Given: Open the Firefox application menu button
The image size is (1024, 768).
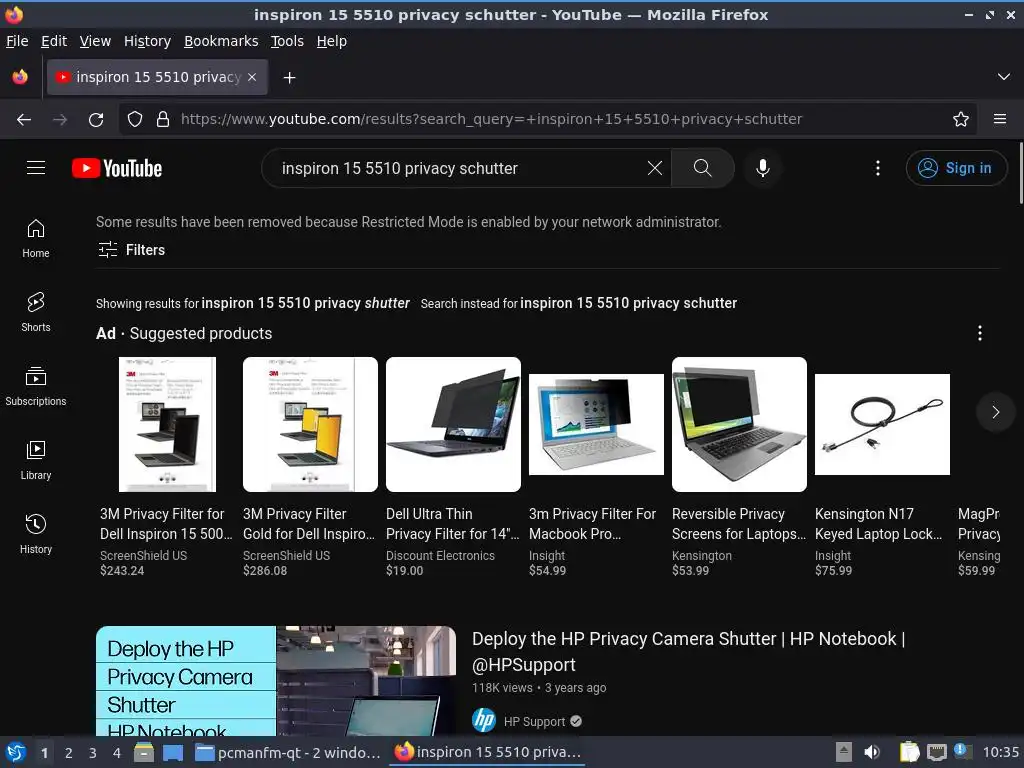Looking at the screenshot, I should [1000, 120].
